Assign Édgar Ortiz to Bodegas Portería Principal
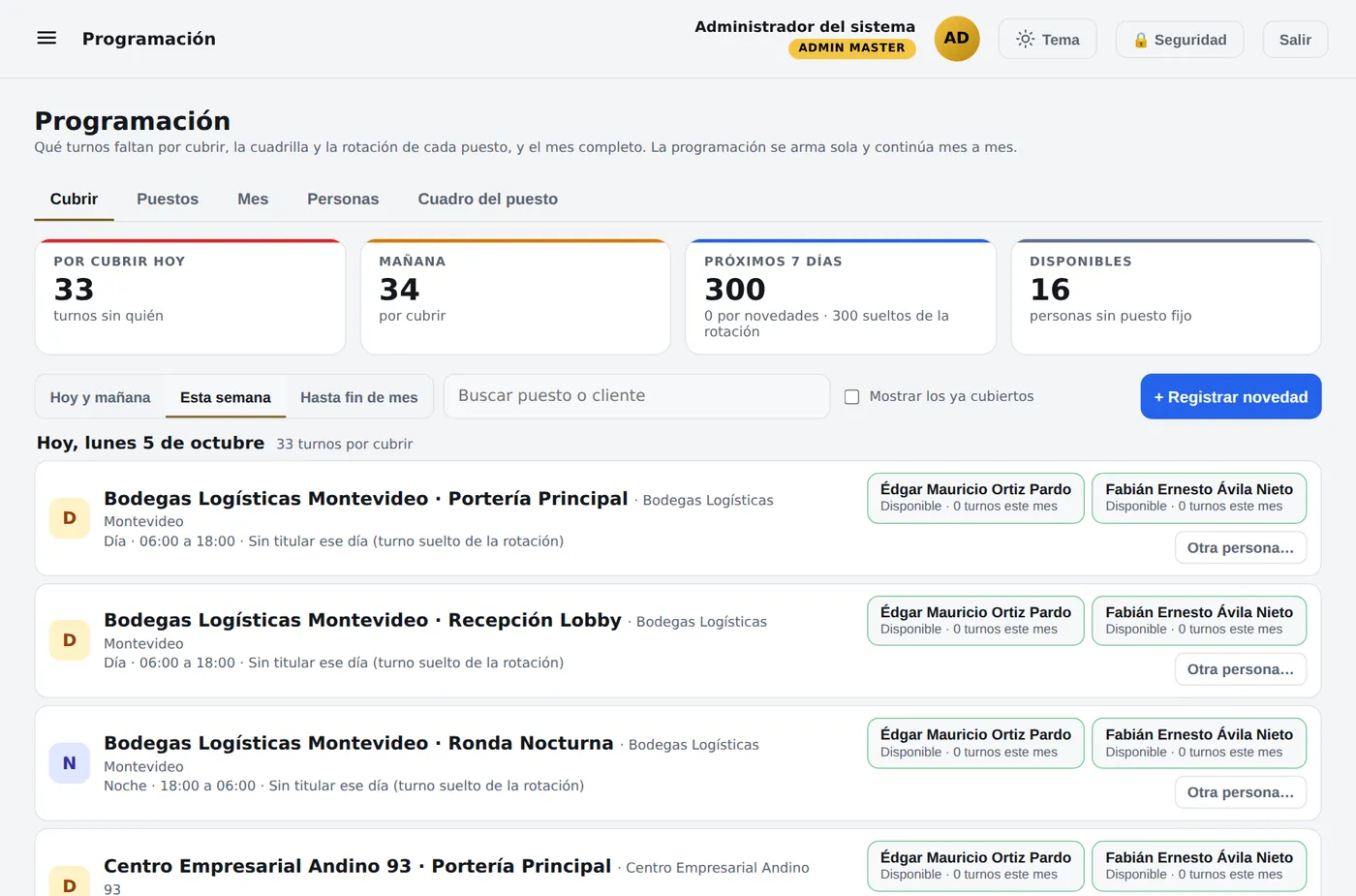Viewport: 1356px width, 896px height. point(975,498)
